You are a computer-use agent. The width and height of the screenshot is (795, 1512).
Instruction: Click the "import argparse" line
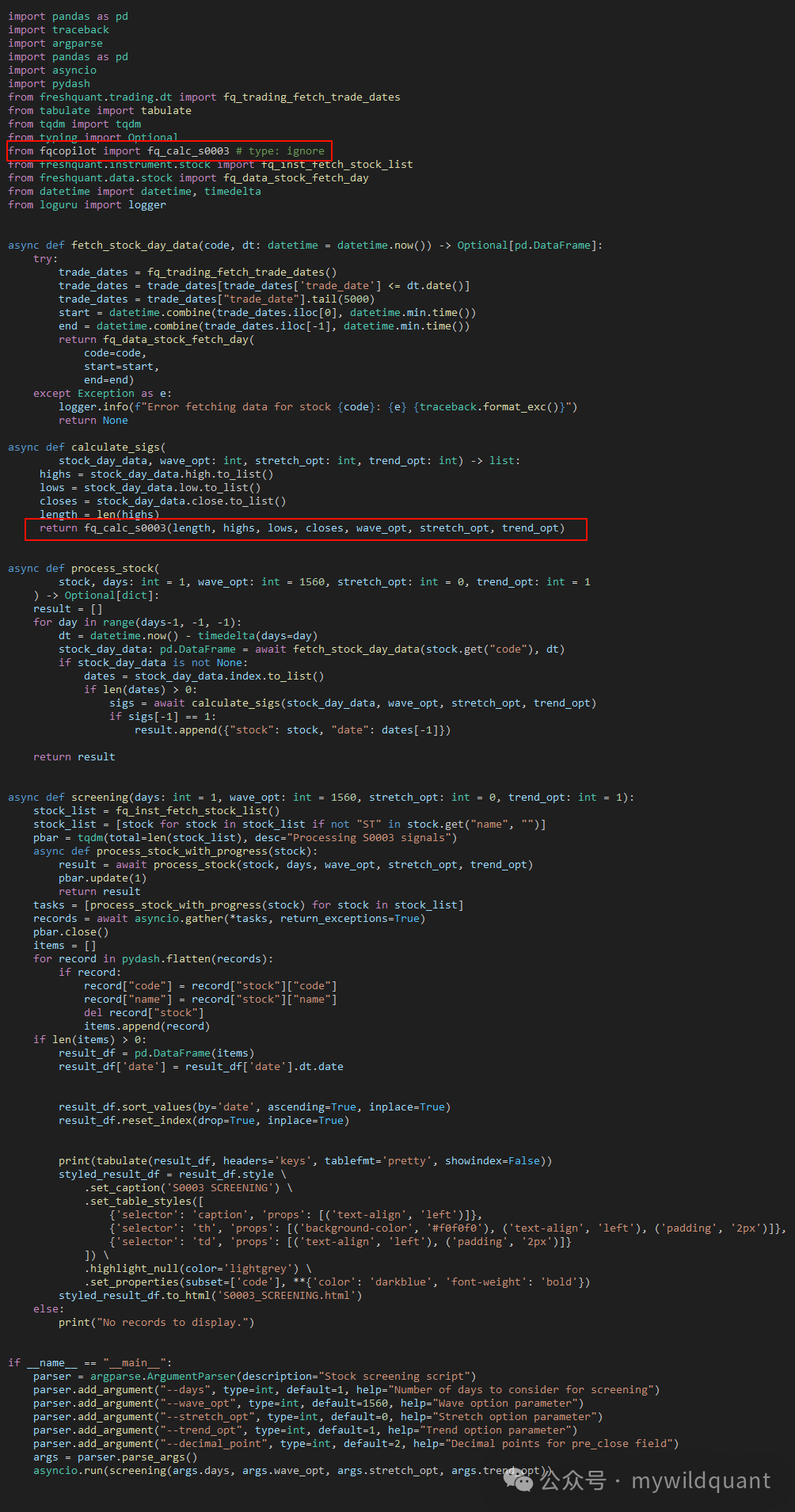(55, 44)
